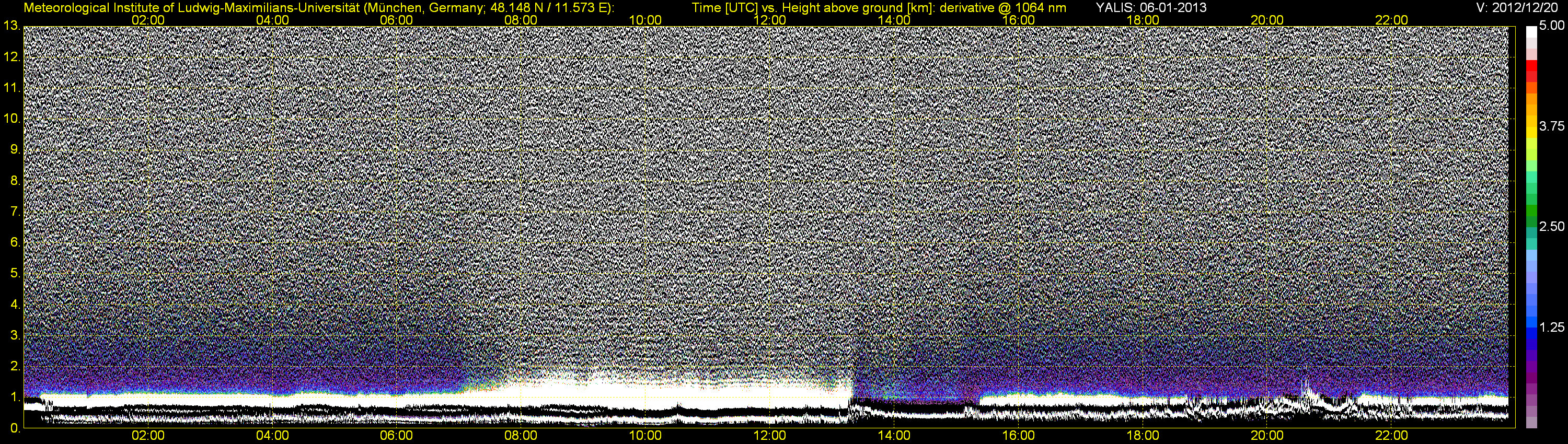This screenshot has width=1568, height=444.
Task: Click the 18:00 label on the top time axis
Action: pos(1143,20)
